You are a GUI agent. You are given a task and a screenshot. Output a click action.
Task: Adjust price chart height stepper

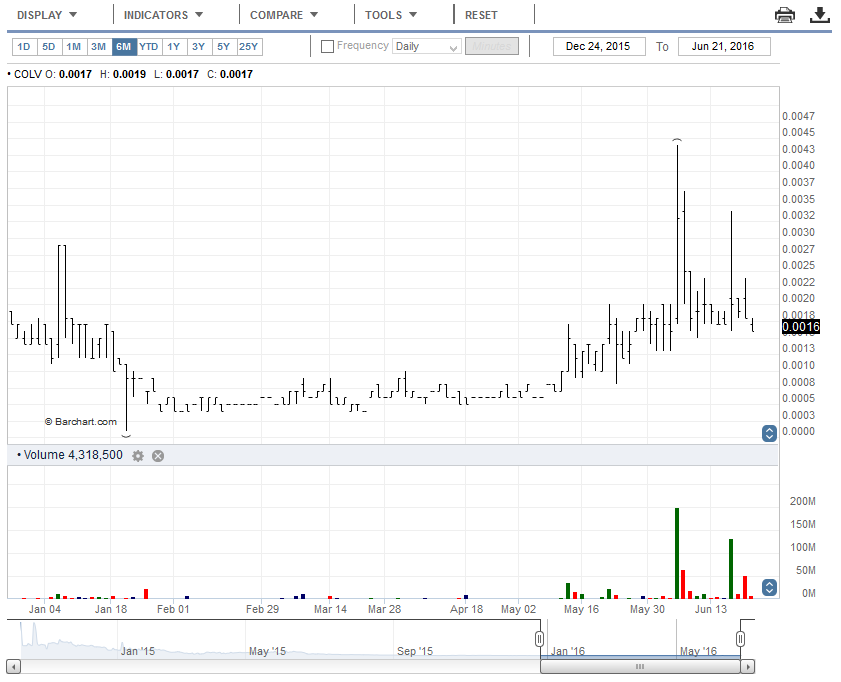coord(769,433)
